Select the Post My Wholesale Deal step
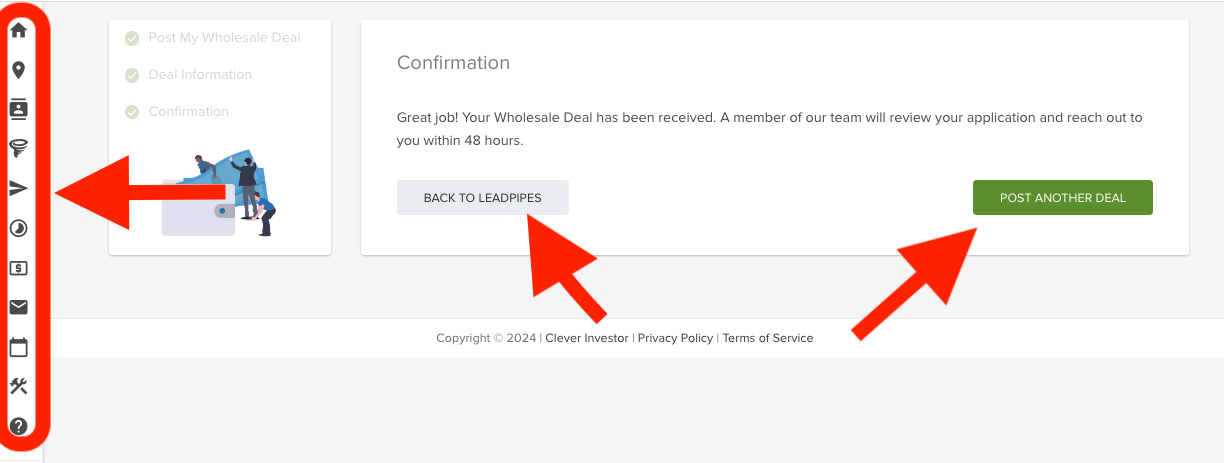 point(213,38)
